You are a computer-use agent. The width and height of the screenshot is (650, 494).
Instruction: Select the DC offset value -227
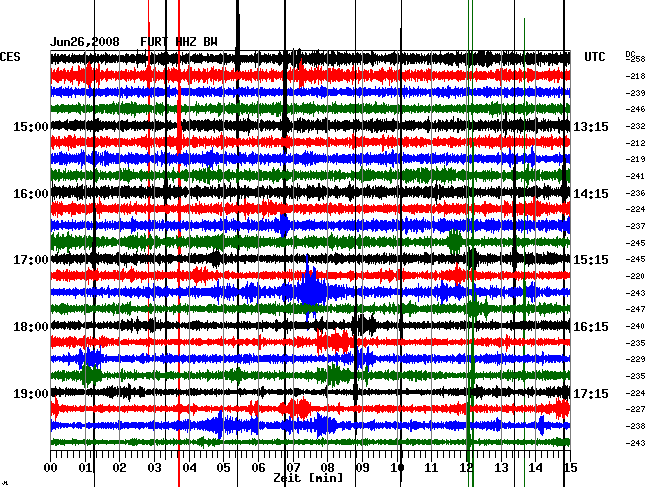click(x=635, y=409)
